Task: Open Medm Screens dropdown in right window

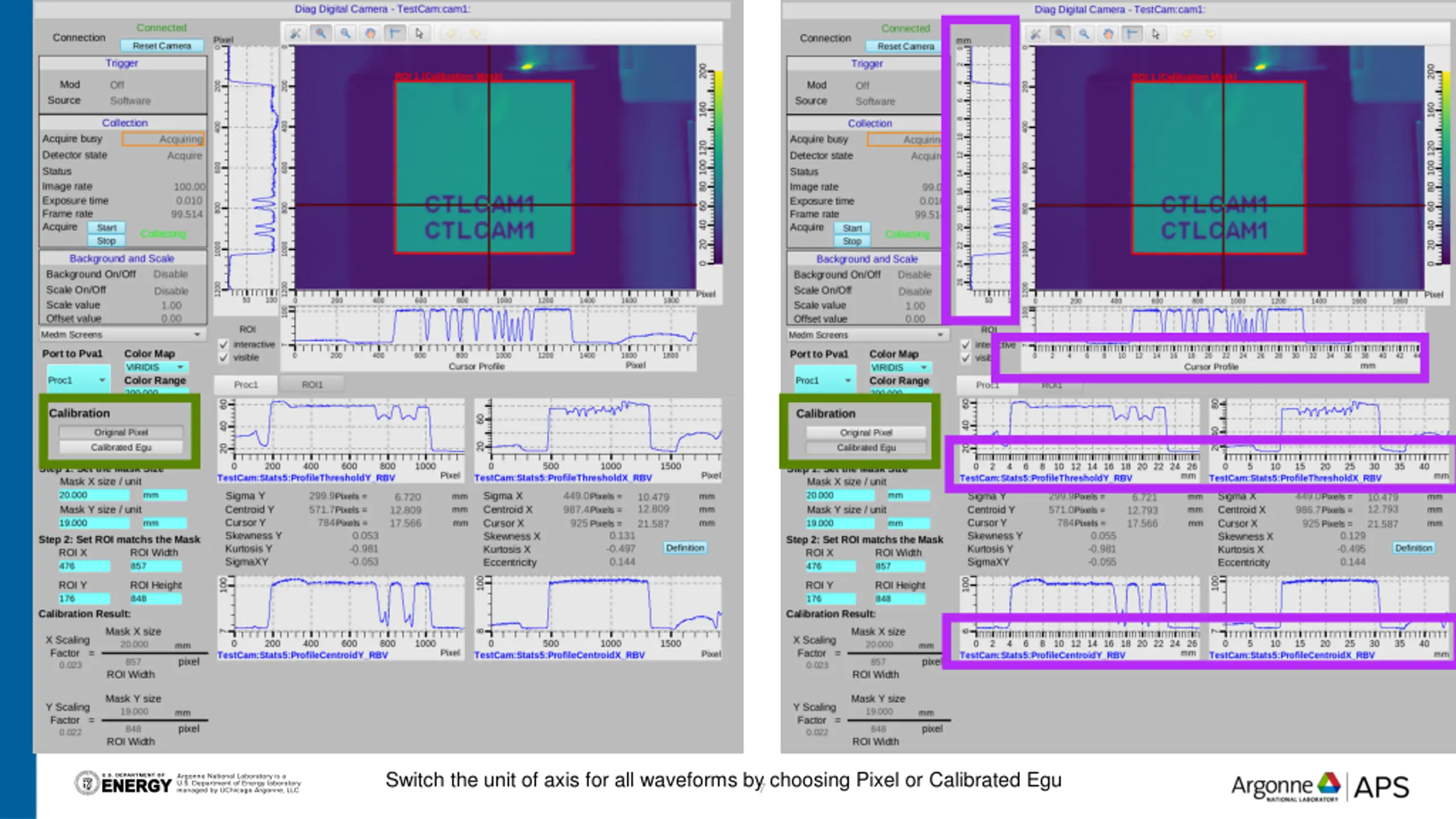Action: (868, 335)
